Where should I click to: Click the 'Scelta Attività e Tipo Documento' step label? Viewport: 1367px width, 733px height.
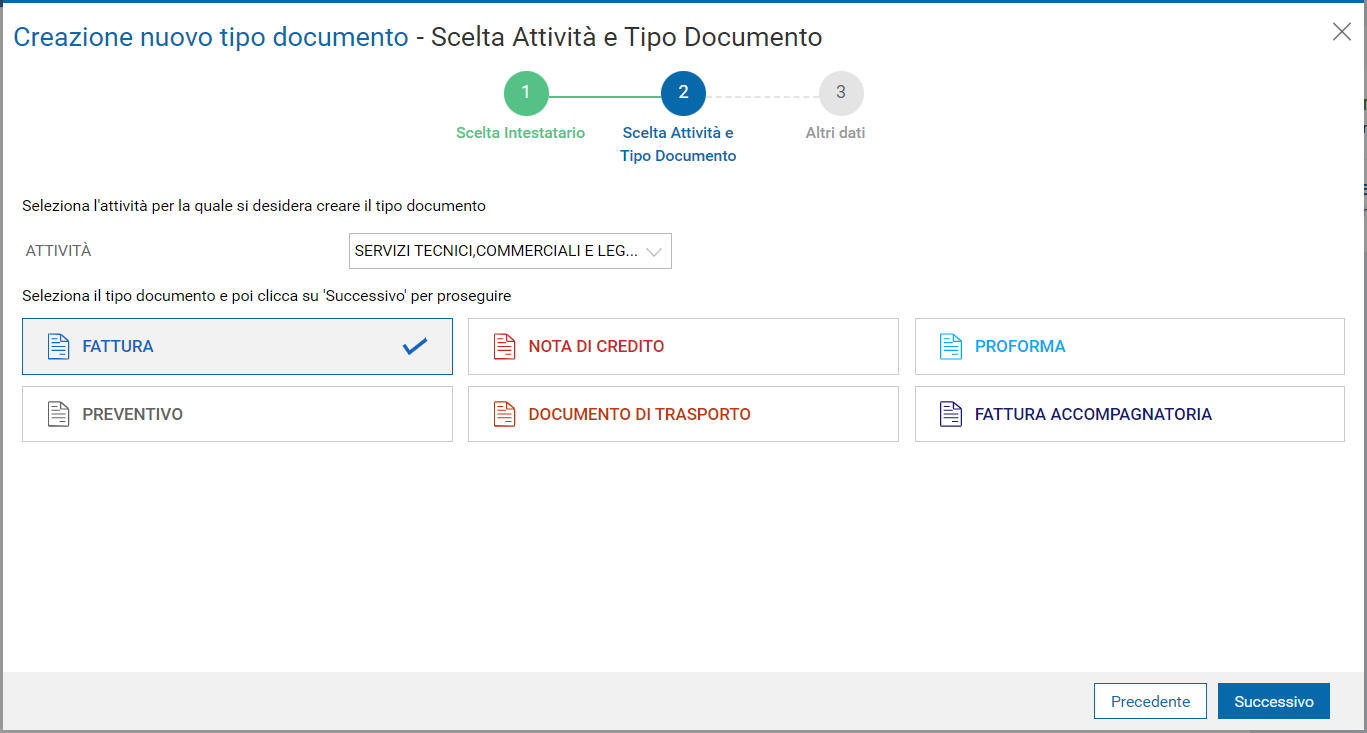click(x=678, y=145)
